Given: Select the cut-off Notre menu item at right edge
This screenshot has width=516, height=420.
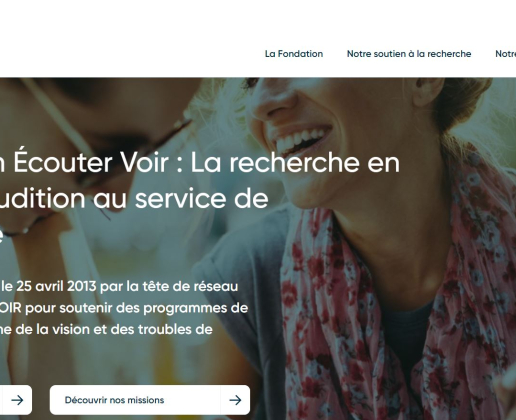Looking at the screenshot, I should coord(506,54).
